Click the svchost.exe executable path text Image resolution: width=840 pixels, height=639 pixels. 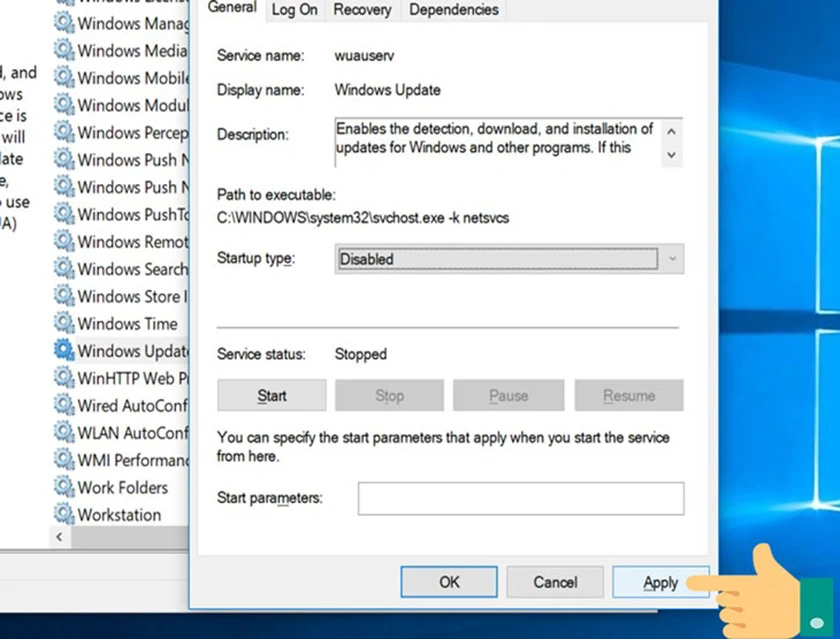(x=363, y=218)
